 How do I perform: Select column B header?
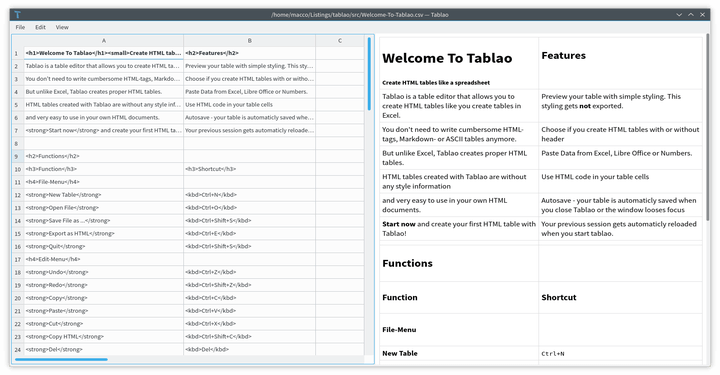point(249,41)
